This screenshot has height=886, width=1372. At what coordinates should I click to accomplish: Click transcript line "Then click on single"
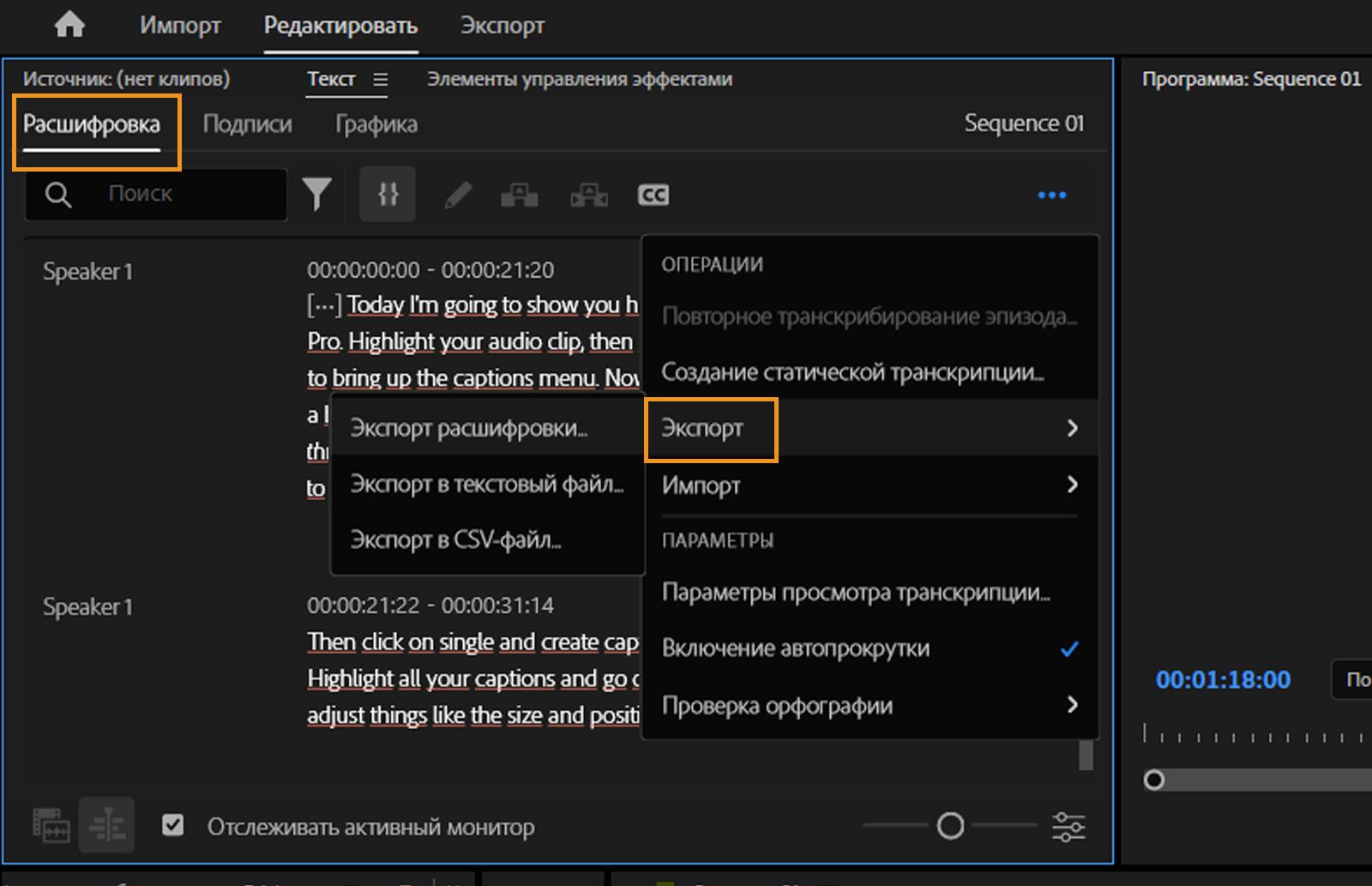tap(472, 642)
